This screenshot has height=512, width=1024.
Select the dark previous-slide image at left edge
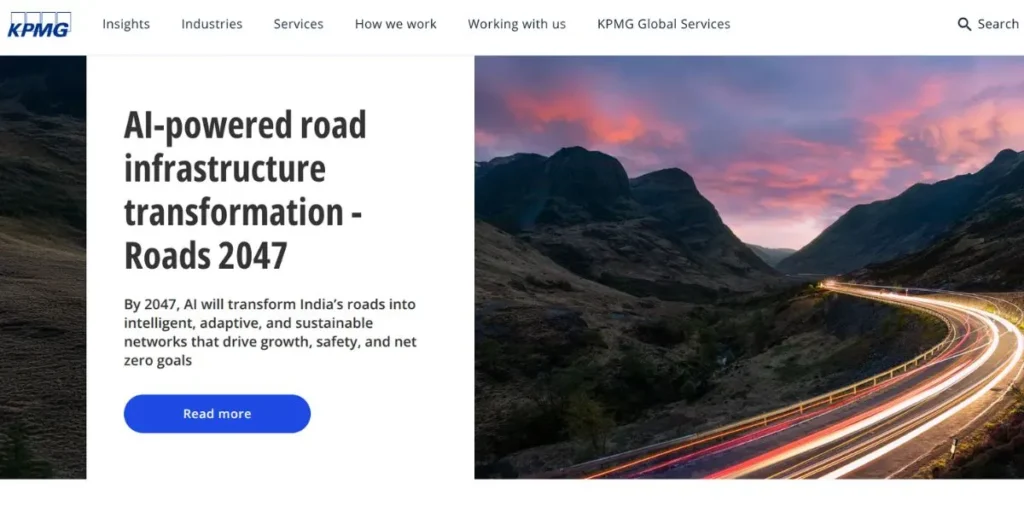pyautogui.click(x=43, y=267)
